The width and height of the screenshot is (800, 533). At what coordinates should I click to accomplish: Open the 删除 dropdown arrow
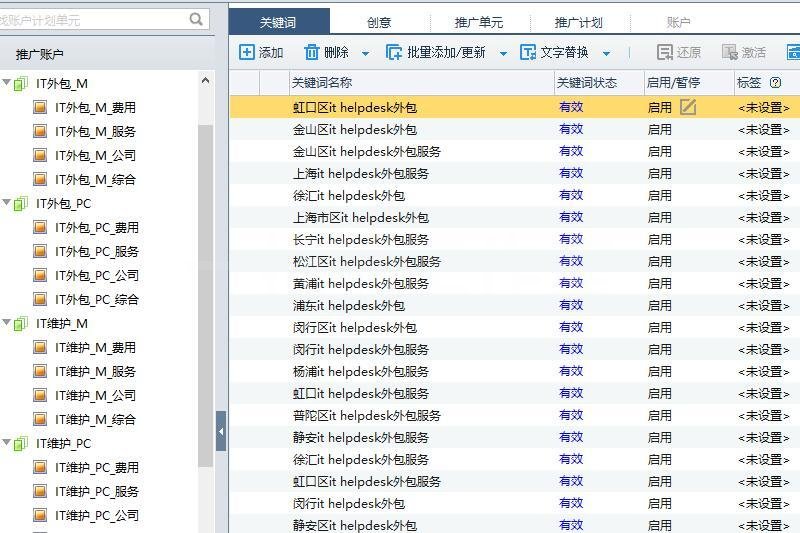[x=365, y=53]
